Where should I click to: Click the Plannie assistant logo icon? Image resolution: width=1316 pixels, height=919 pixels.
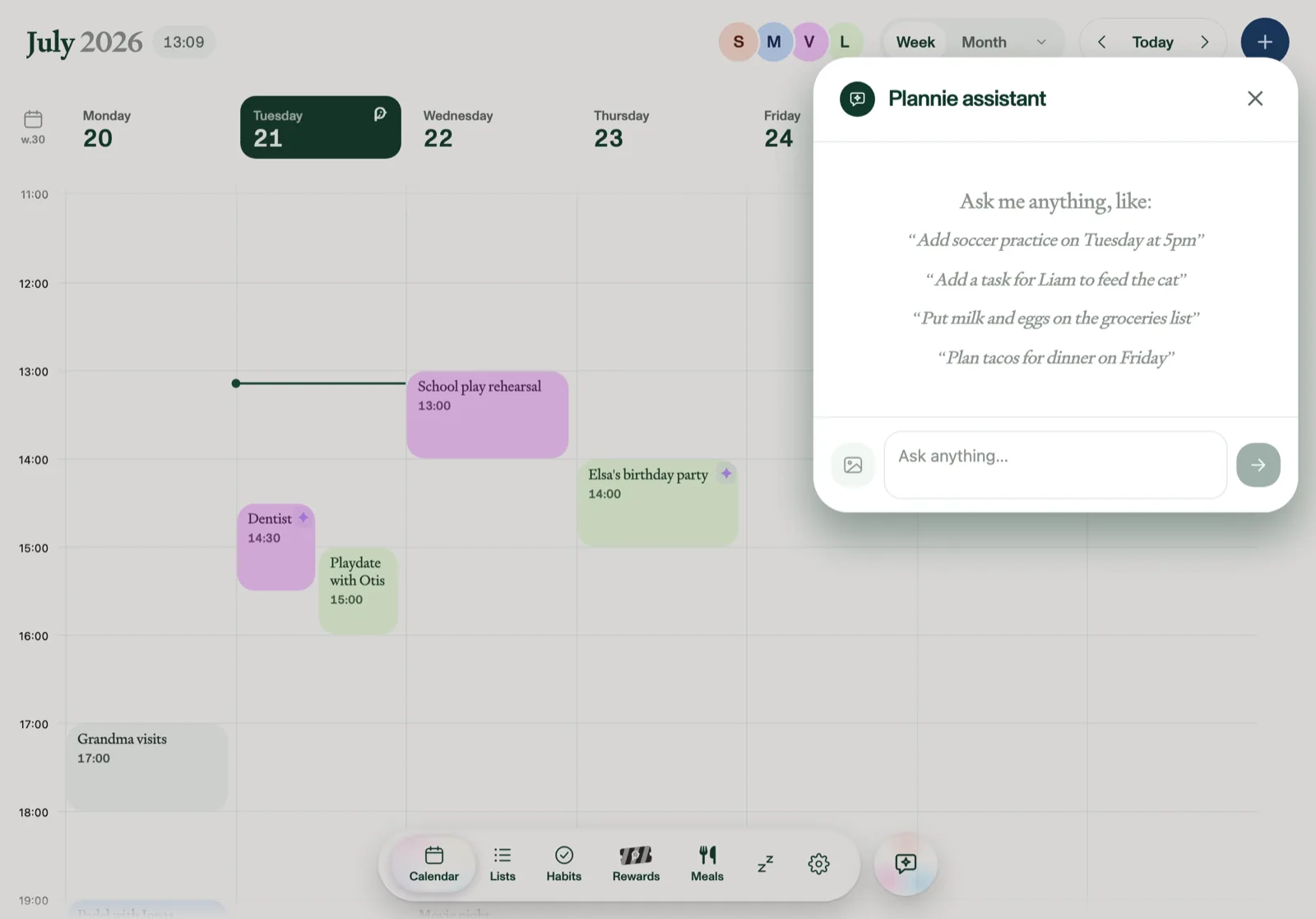857,99
